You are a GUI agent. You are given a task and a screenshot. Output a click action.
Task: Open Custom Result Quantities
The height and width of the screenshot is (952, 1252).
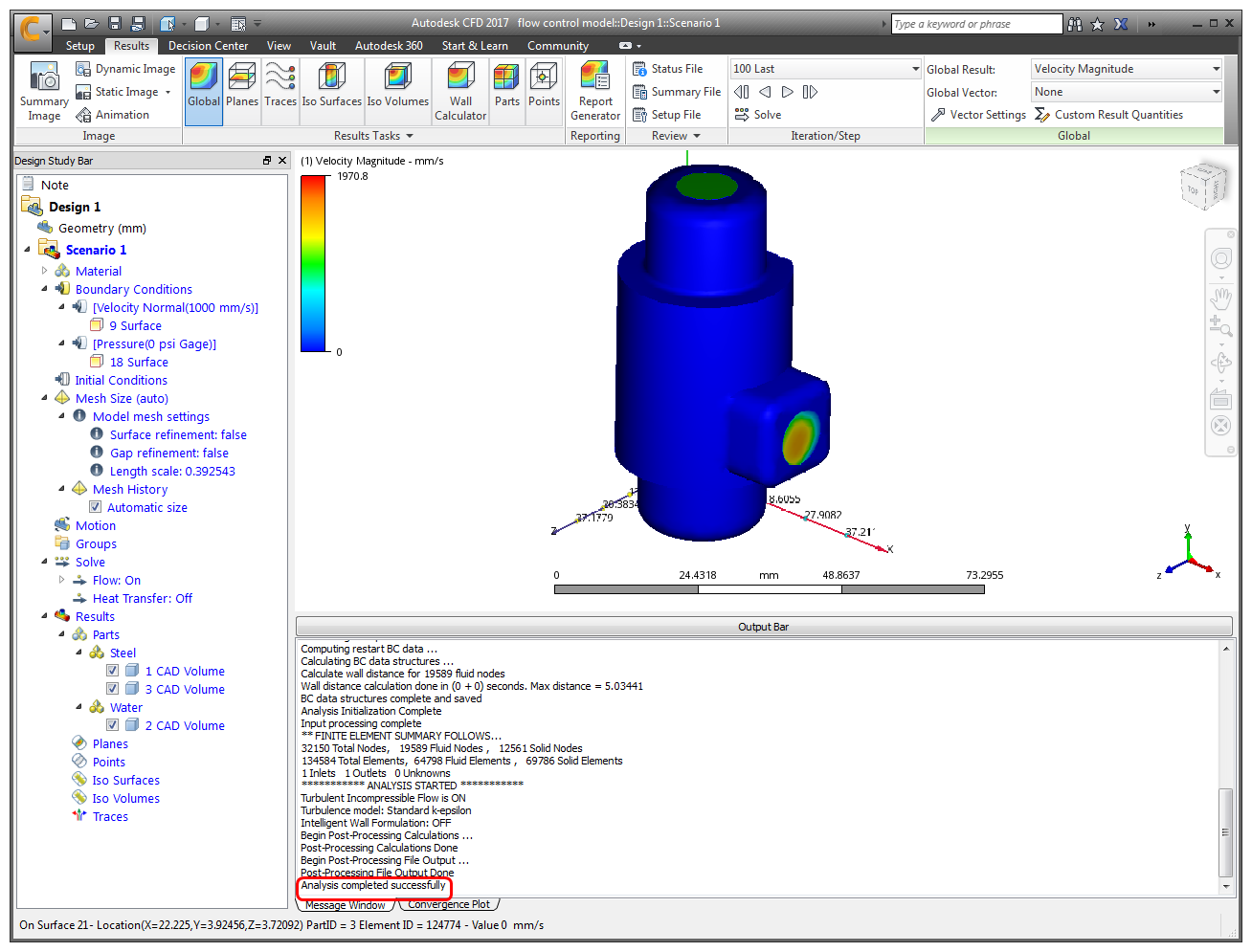(1109, 115)
